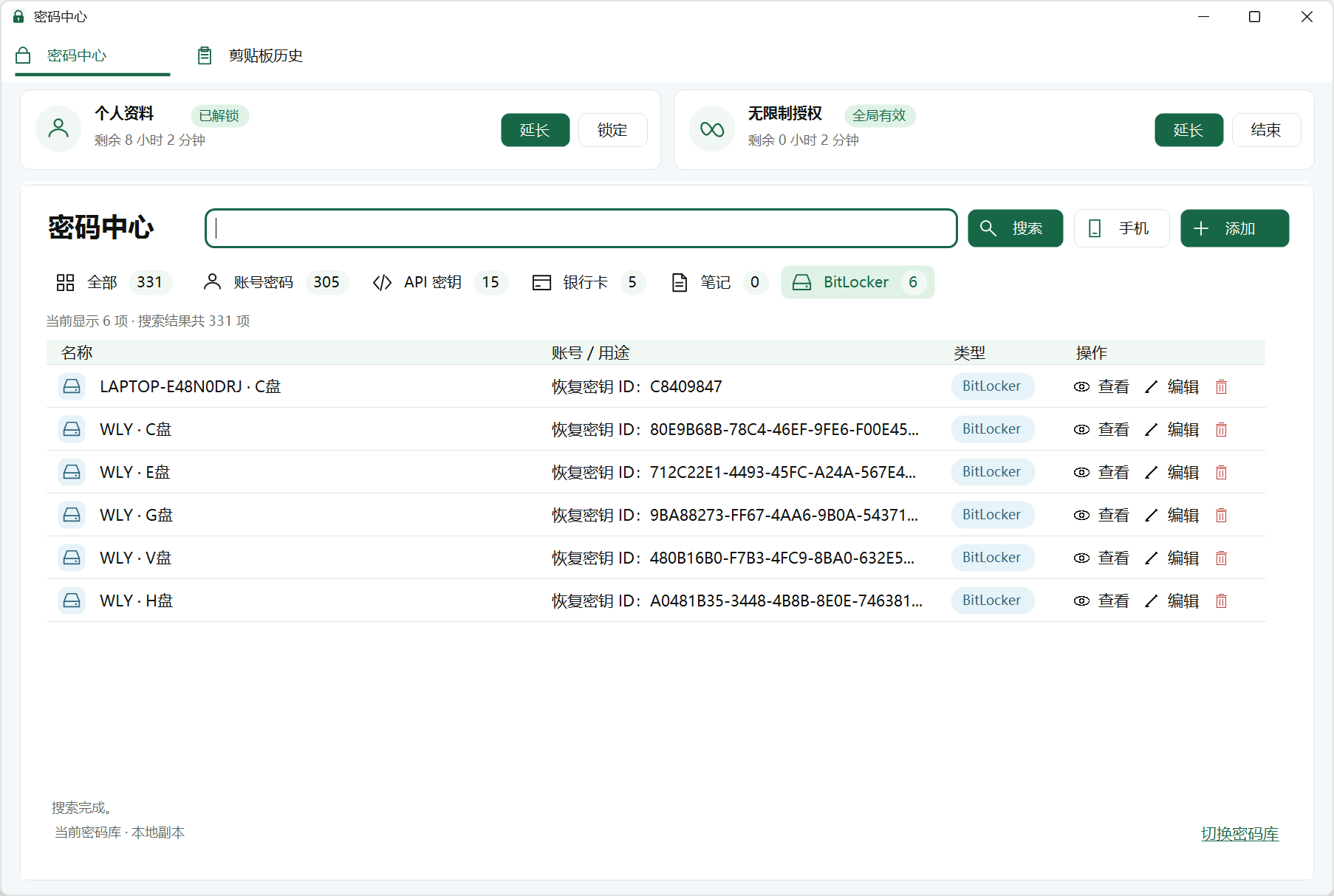Image resolution: width=1334 pixels, height=896 pixels.
Task: Click the drive icon beside WLY · G盘
Action: click(x=72, y=515)
